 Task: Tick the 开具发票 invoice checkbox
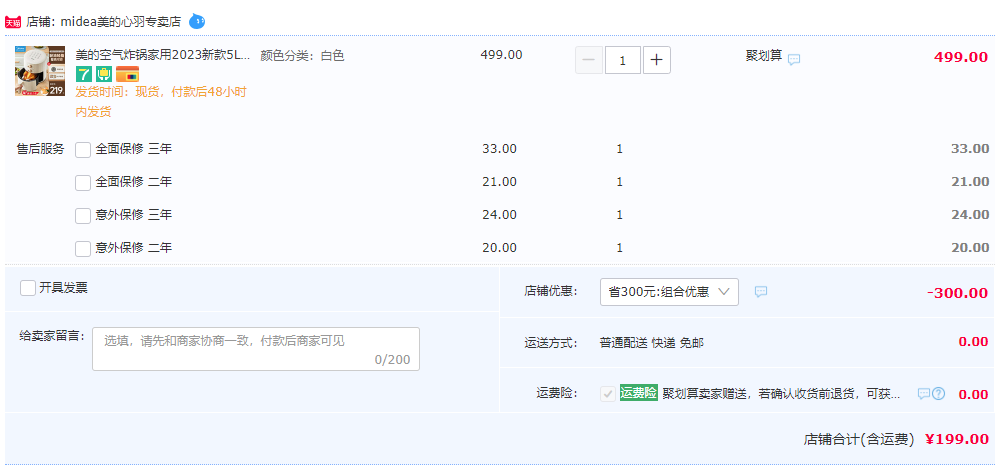27,288
